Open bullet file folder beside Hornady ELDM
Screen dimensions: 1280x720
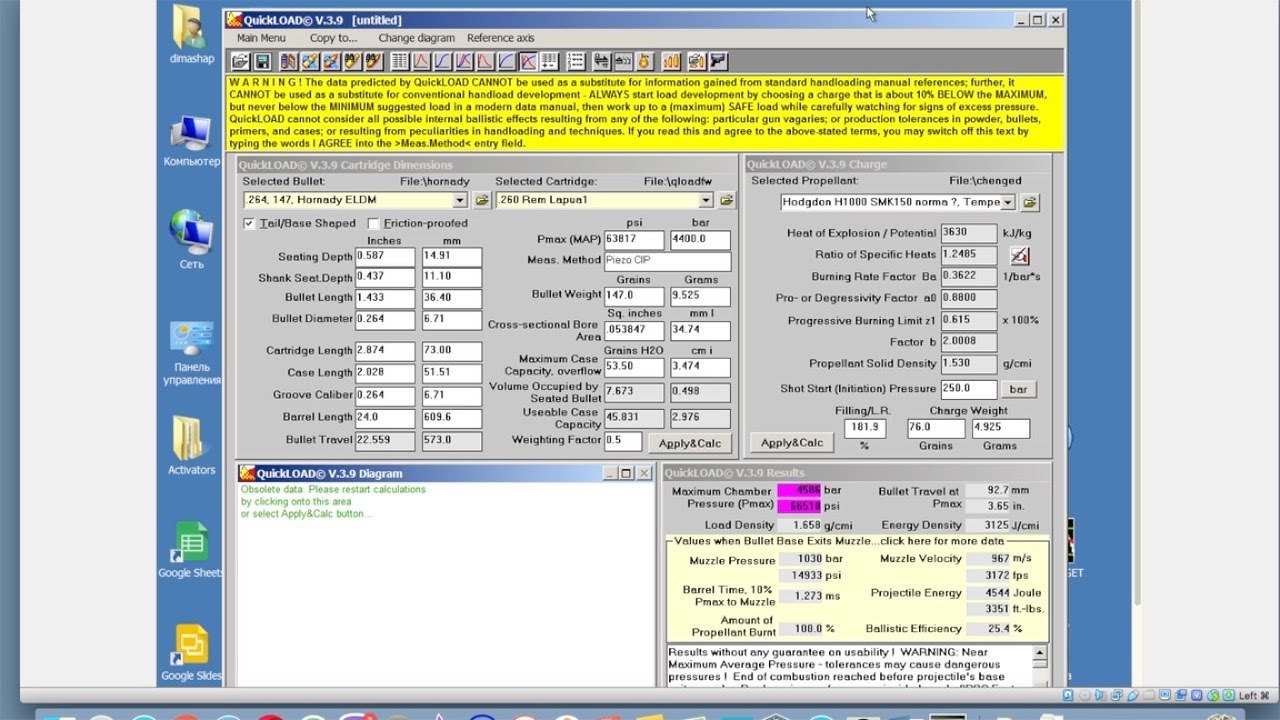point(482,200)
